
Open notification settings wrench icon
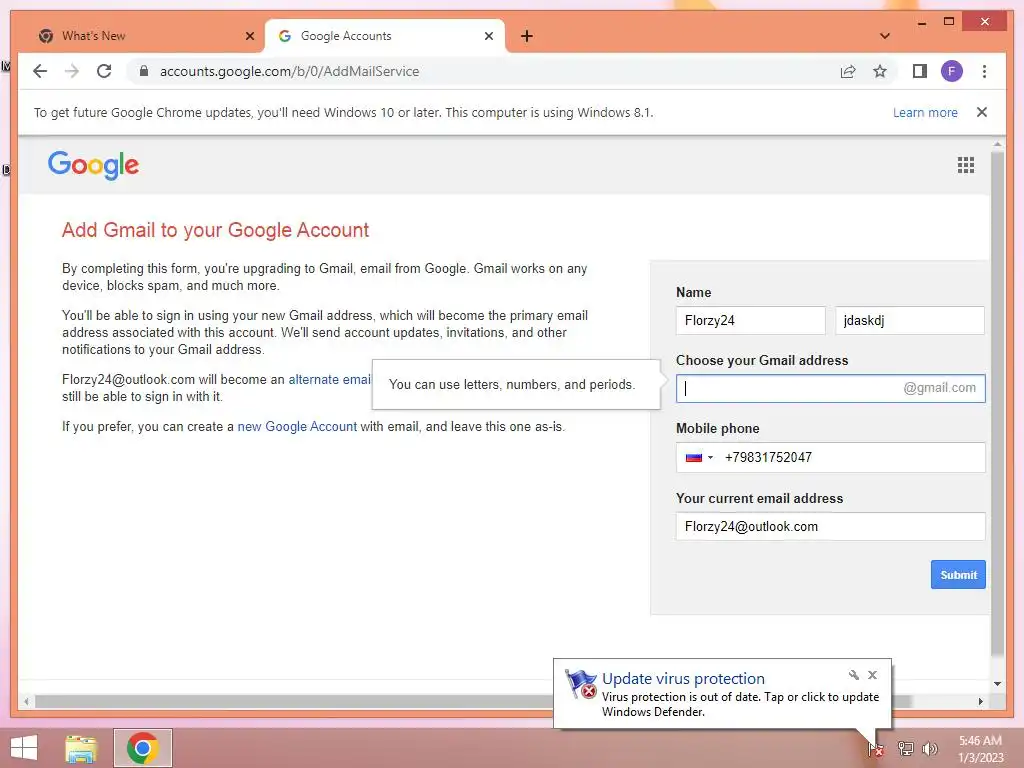(853, 675)
